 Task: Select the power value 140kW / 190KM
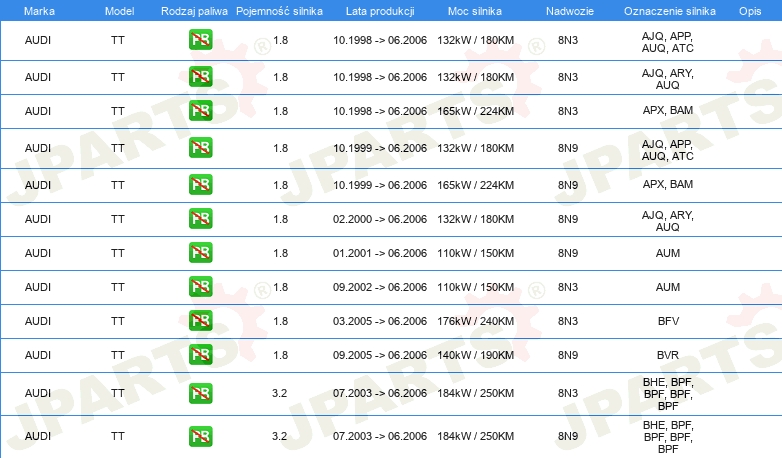point(475,355)
